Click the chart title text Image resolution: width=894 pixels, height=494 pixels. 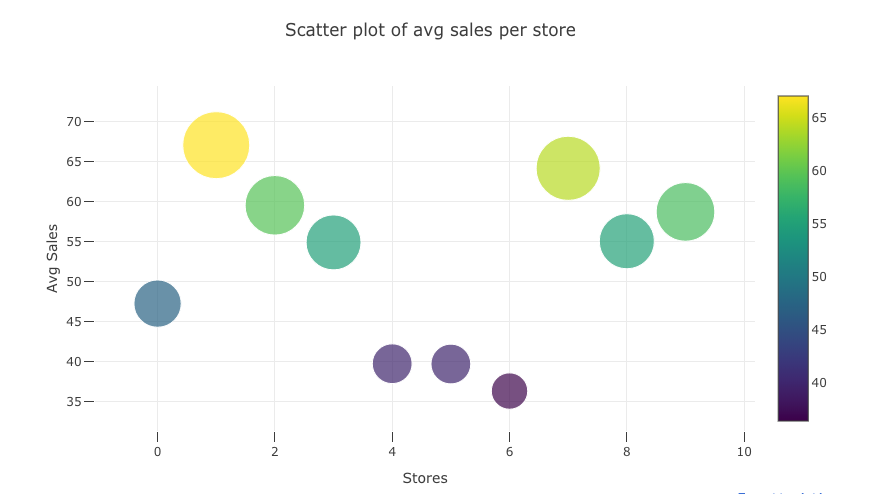click(x=430, y=30)
